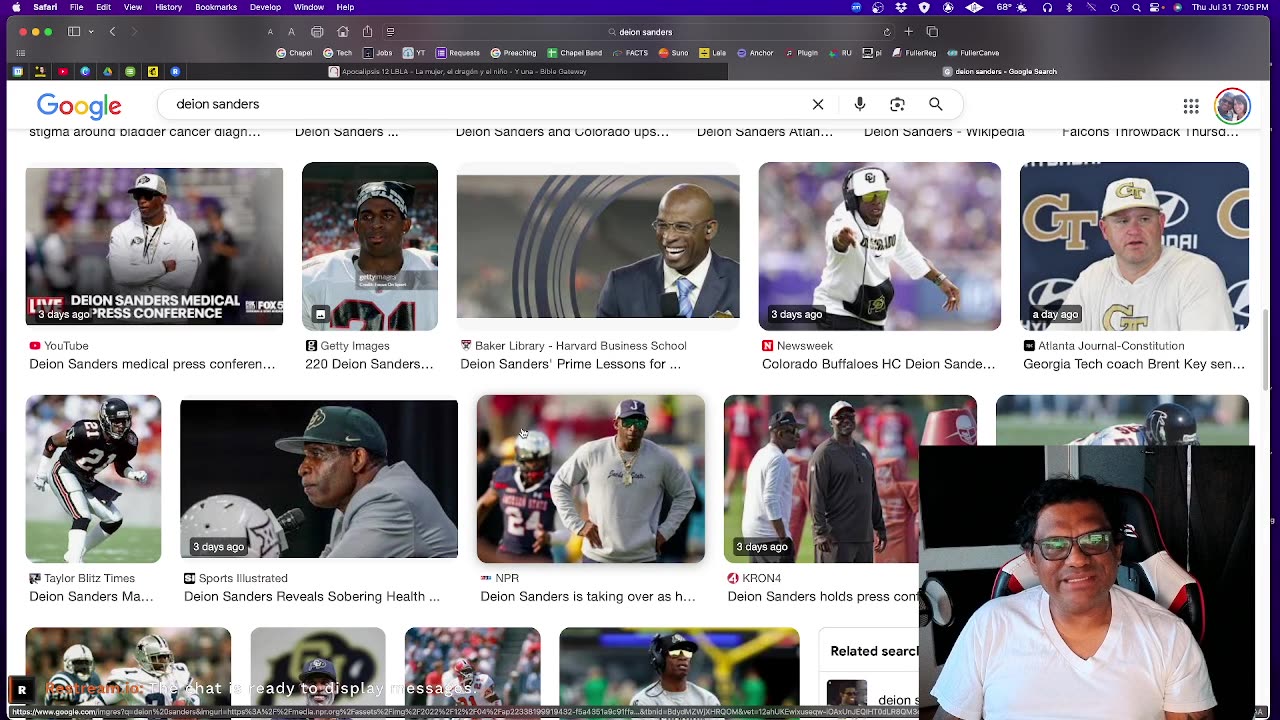
Task: Reload the page with the refresh icon
Action: click(886, 32)
